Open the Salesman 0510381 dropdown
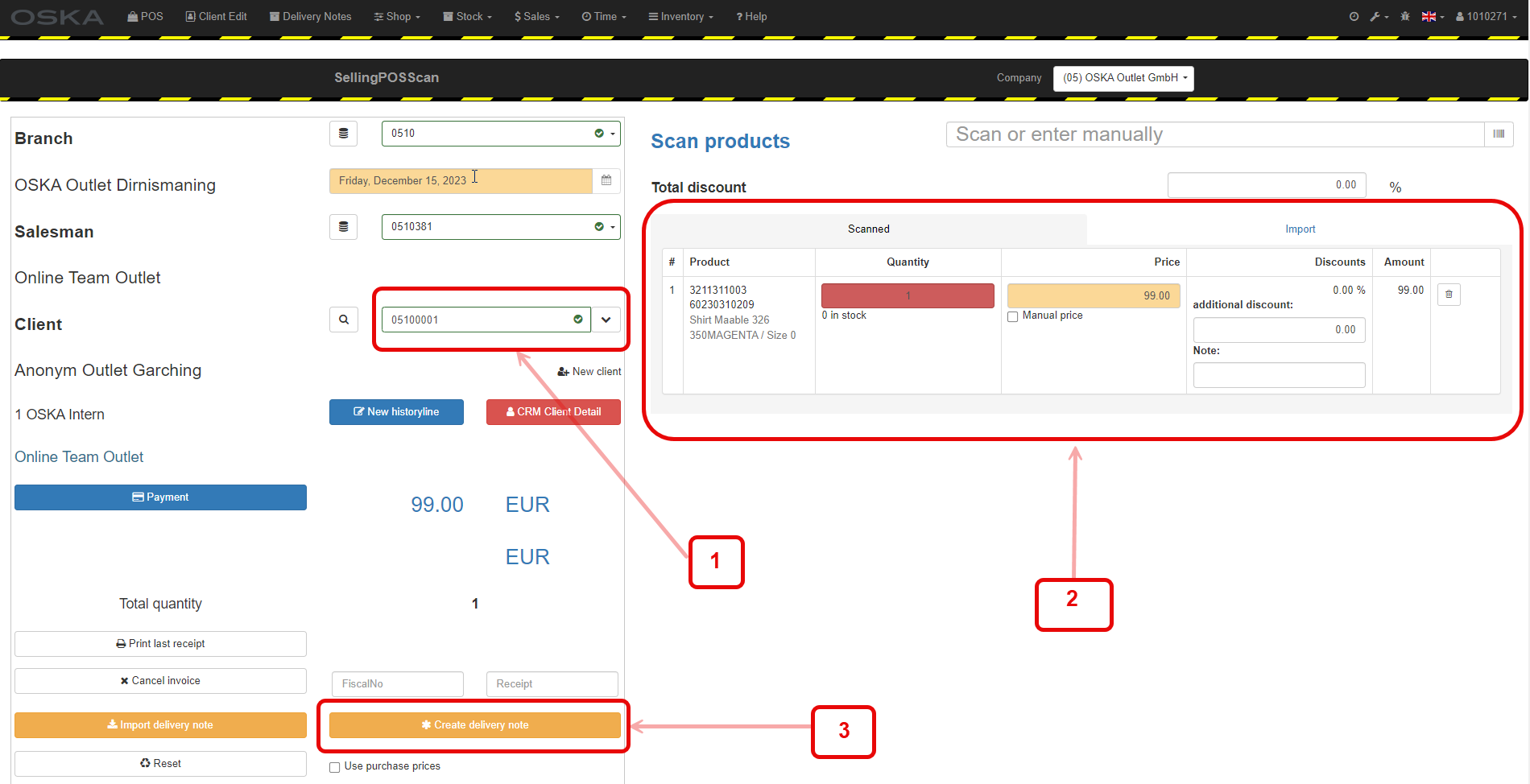The height and width of the screenshot is (784, 1530). pos(501,227)
